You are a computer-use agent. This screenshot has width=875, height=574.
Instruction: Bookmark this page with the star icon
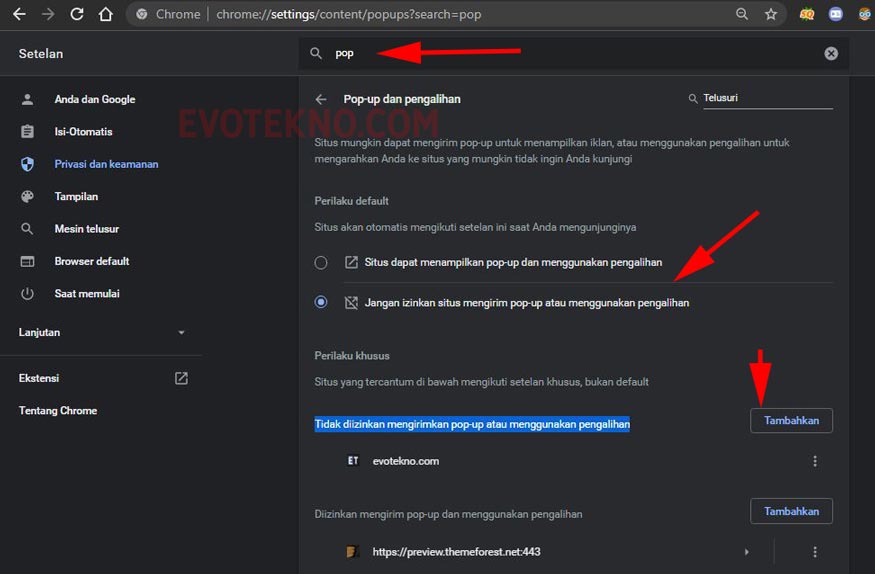pyautogui.click(x=771, y=15)
